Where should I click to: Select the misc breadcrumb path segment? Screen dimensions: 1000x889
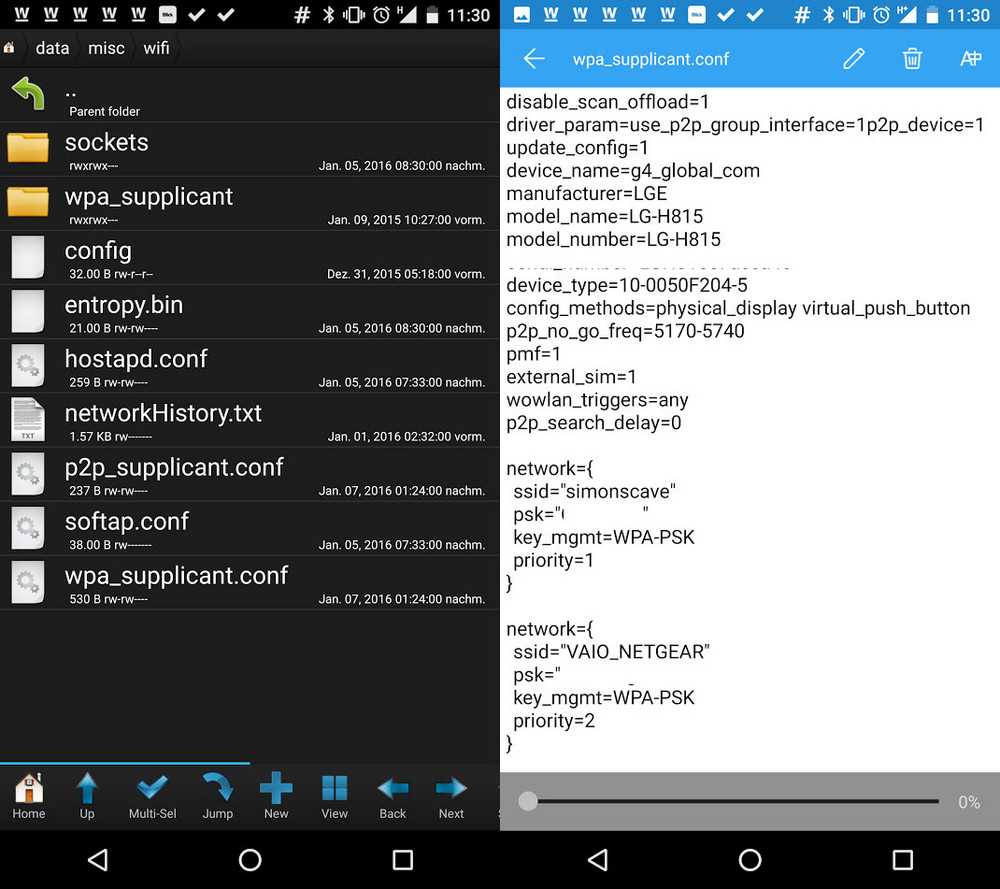[x=106, y=48]
